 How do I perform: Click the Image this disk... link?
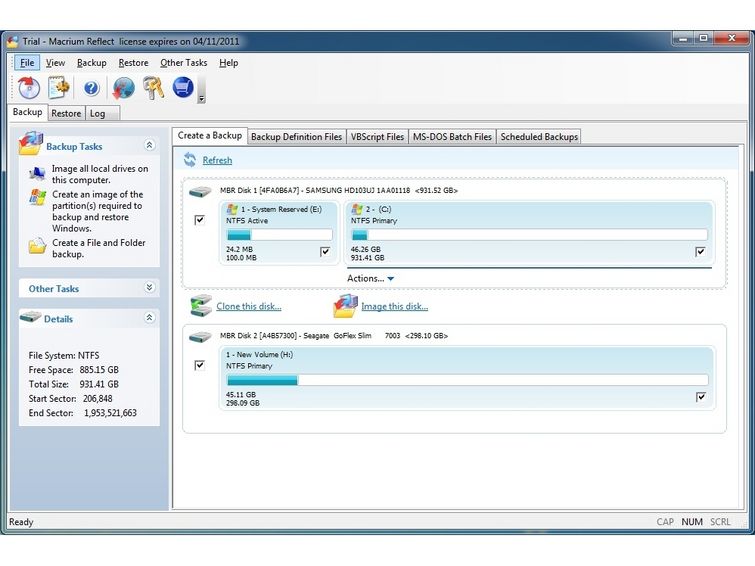394,306
